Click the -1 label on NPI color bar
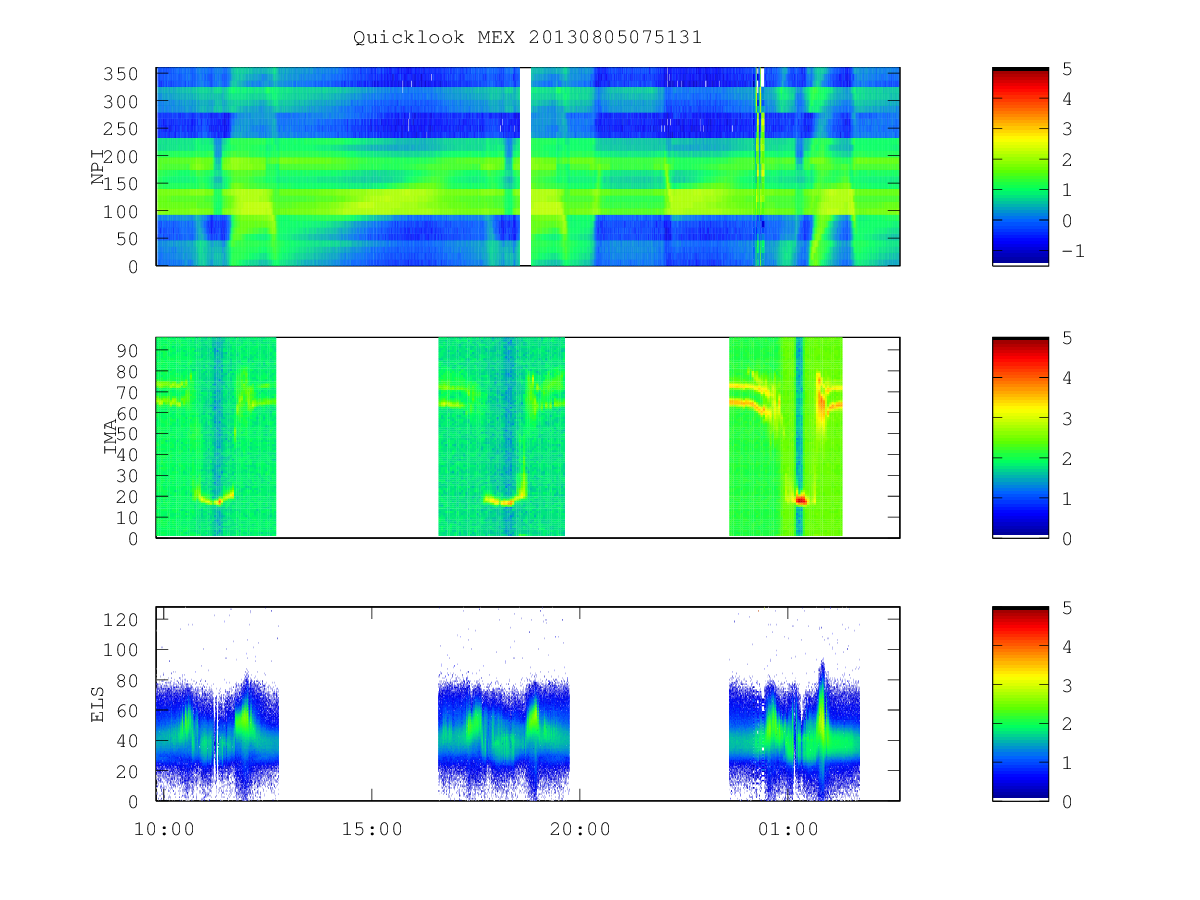This screenshot has height=900, width=1200. 1072,251
